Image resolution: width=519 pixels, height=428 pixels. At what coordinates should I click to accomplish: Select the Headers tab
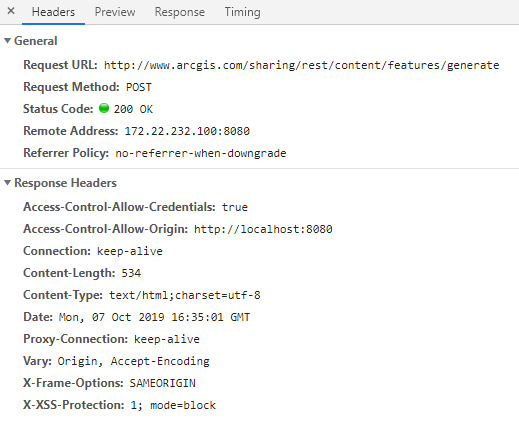(53, 12)
